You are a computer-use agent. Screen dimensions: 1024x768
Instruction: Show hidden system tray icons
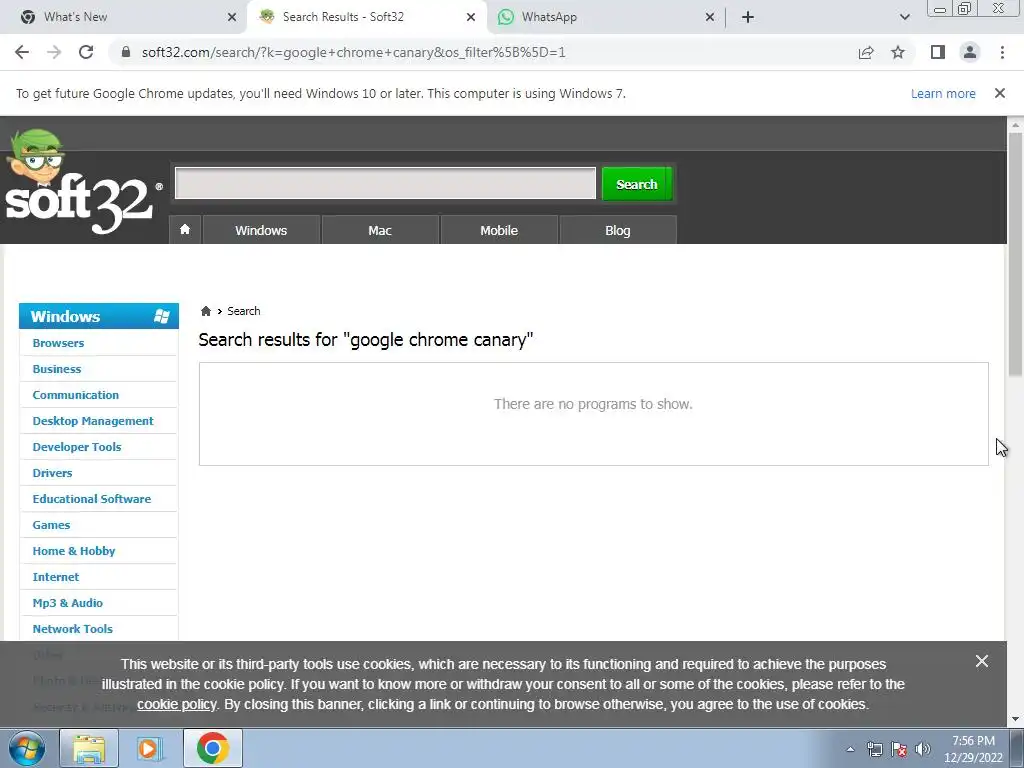click(x=850, y=749)
